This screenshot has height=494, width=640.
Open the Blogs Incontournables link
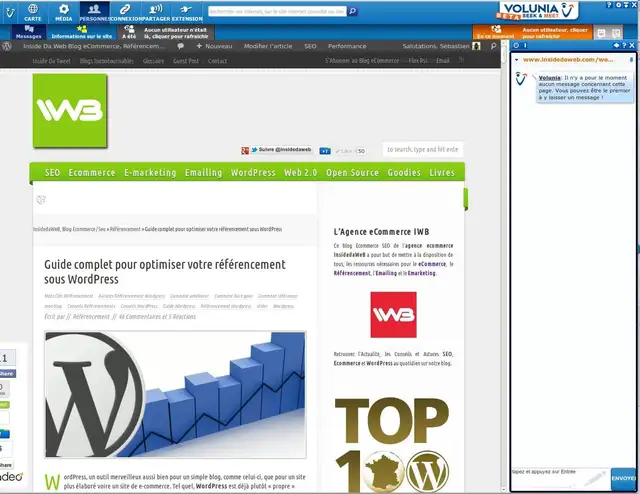pos(107,61)
